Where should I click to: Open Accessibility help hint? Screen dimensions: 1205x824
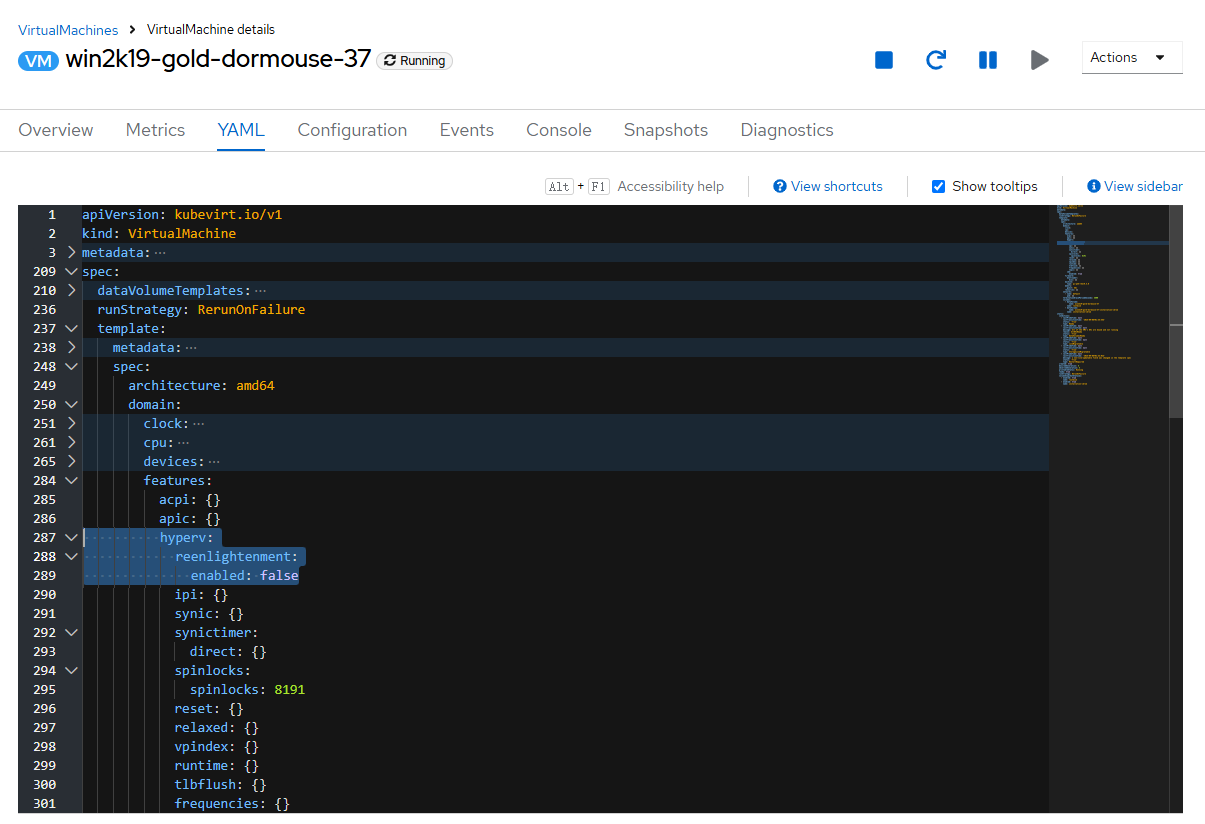[671, 186]
